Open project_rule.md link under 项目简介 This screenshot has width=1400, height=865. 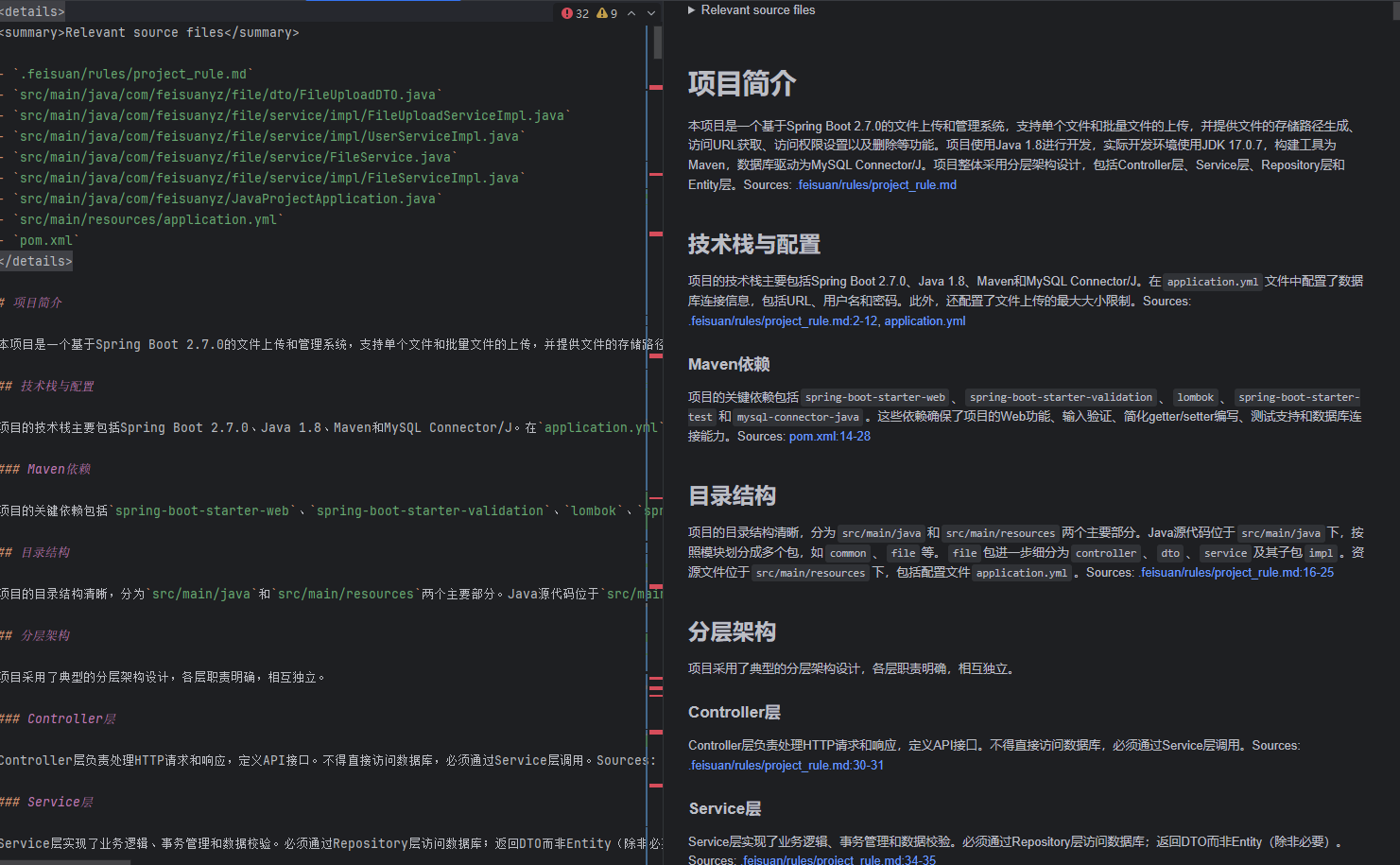pos(876,185)
